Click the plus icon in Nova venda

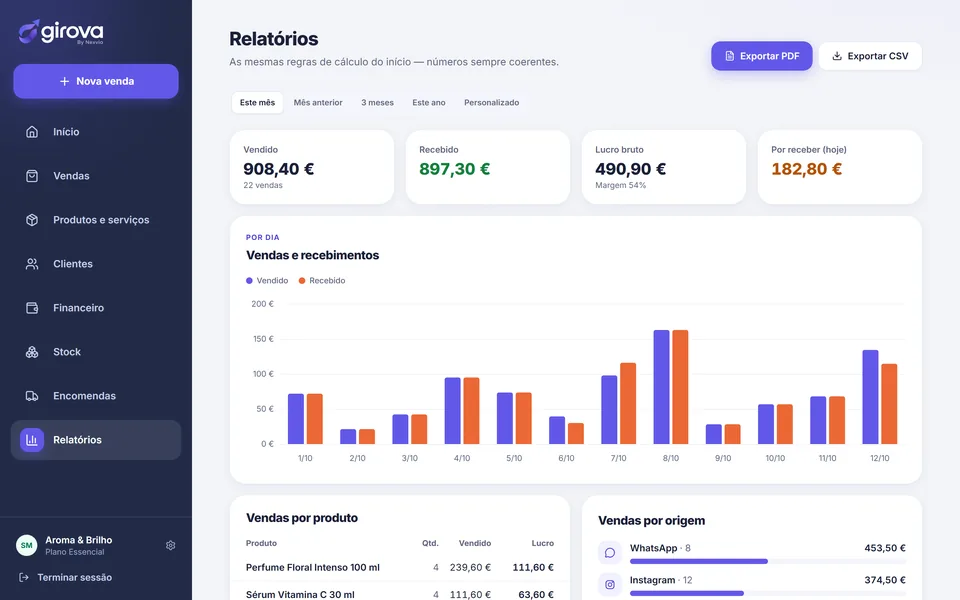click(x=64, y=81)
